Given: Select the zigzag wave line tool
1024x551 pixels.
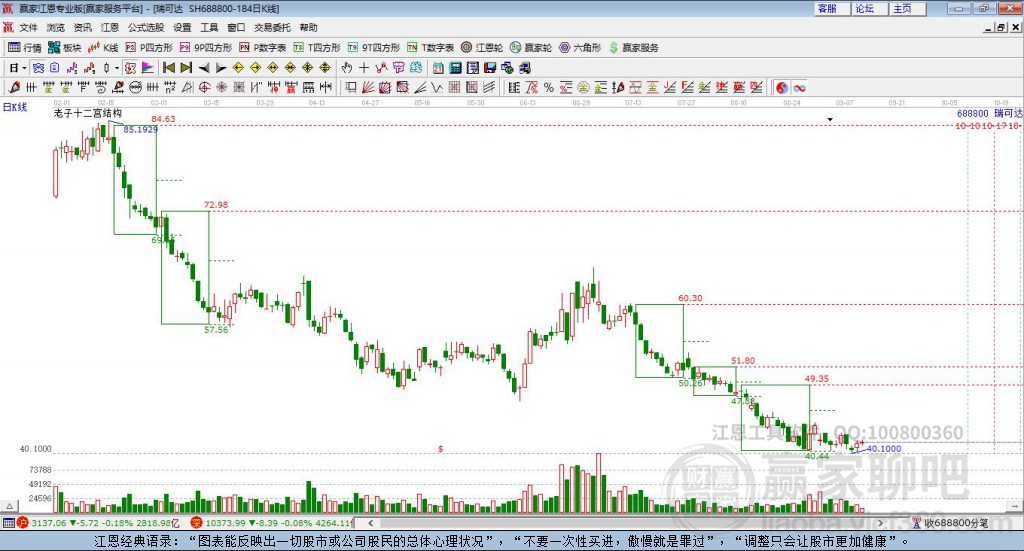Looking at the screenshot, I should [x=436, y=87].
